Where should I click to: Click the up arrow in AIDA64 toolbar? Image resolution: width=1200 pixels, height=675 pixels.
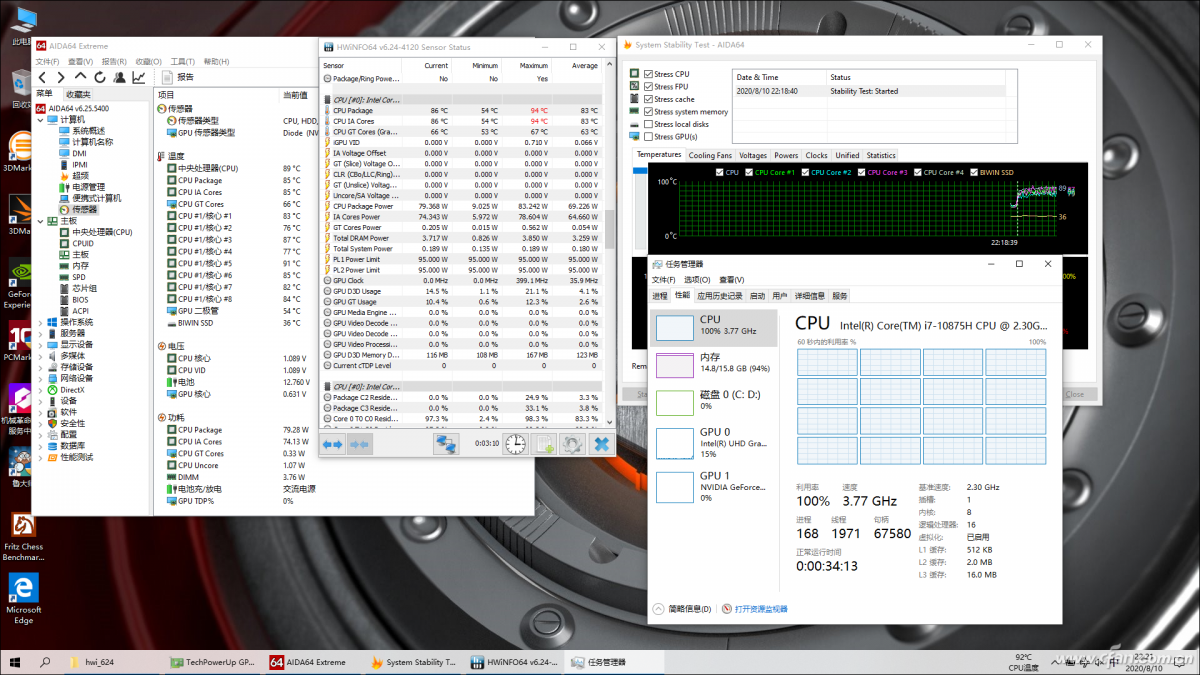tap(81, 77)
